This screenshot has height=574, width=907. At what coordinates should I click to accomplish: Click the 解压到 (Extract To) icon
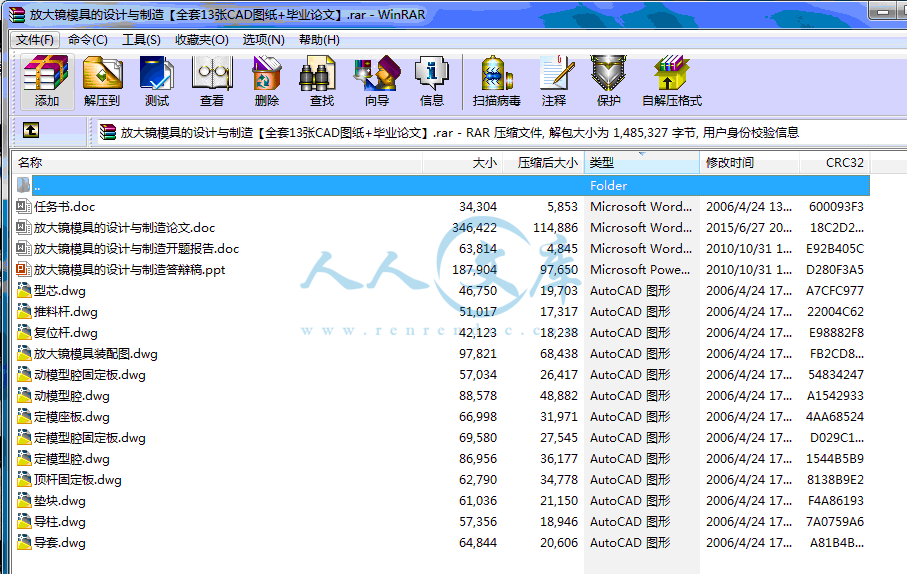[102, 81]
